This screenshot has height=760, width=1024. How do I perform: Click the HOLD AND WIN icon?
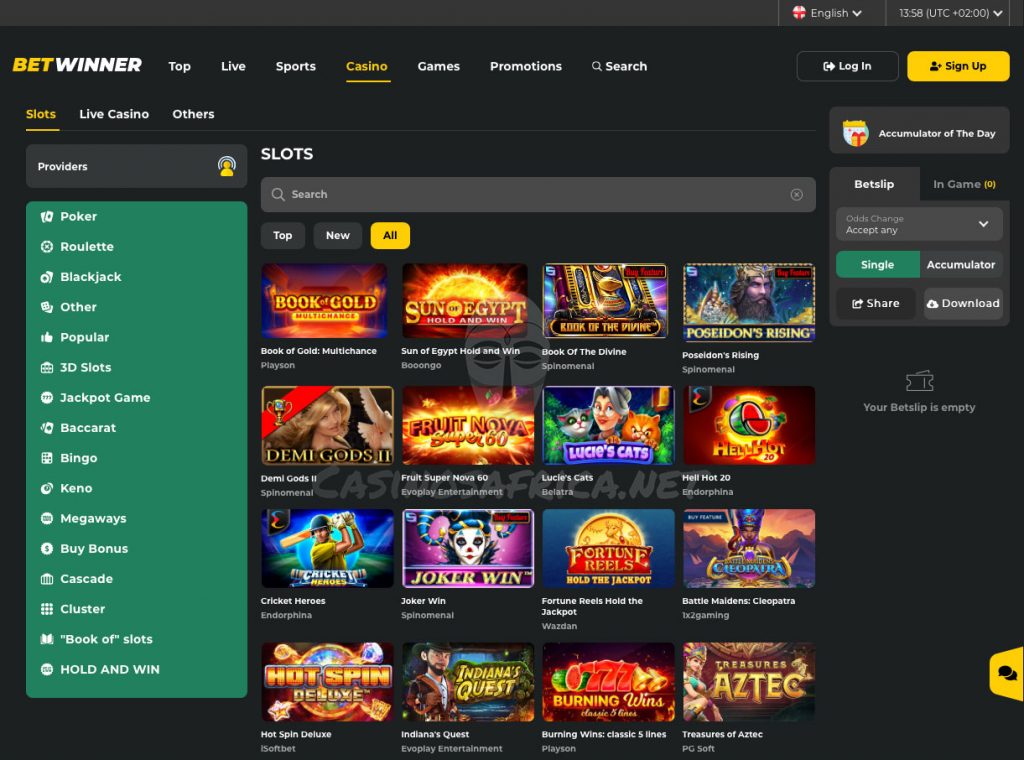pyautogui.click(x=46, y=669)
